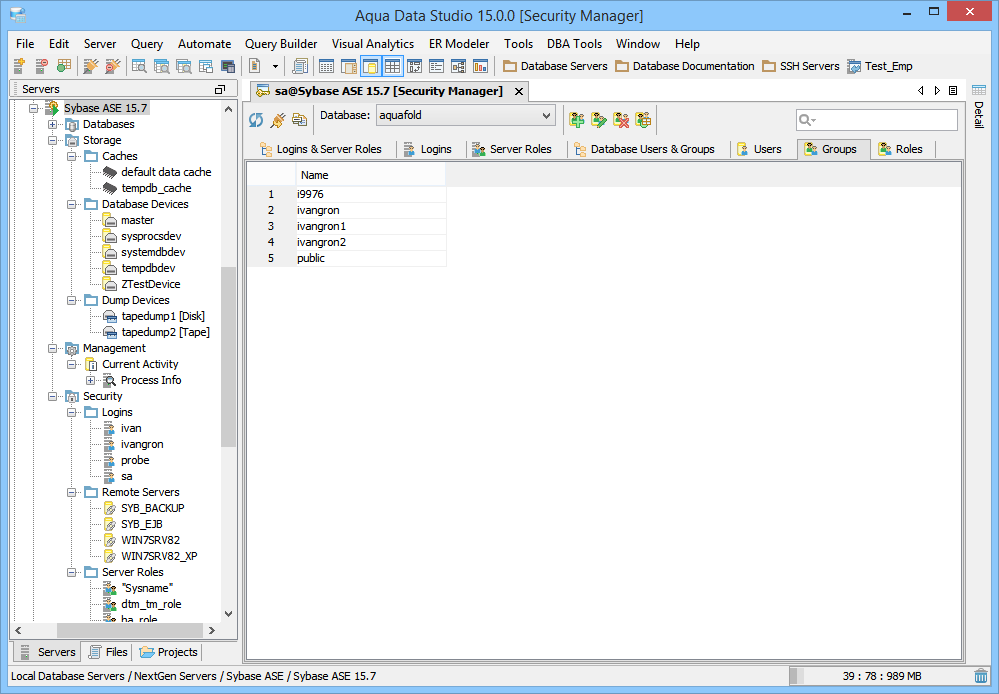Viewport: 999px width, 694px height.
Task: Switch to the Files bottom tab
Action: click(x=108, y=652)
